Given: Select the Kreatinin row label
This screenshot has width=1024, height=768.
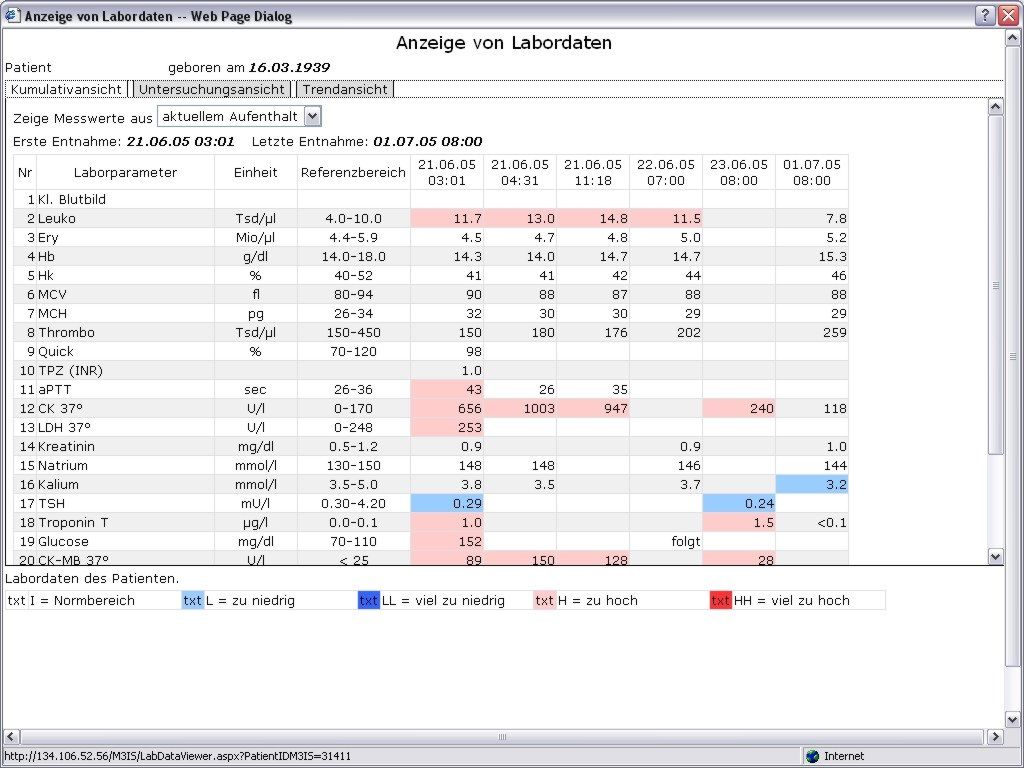Looking at the screenshot, I should [x=66, y=446].
